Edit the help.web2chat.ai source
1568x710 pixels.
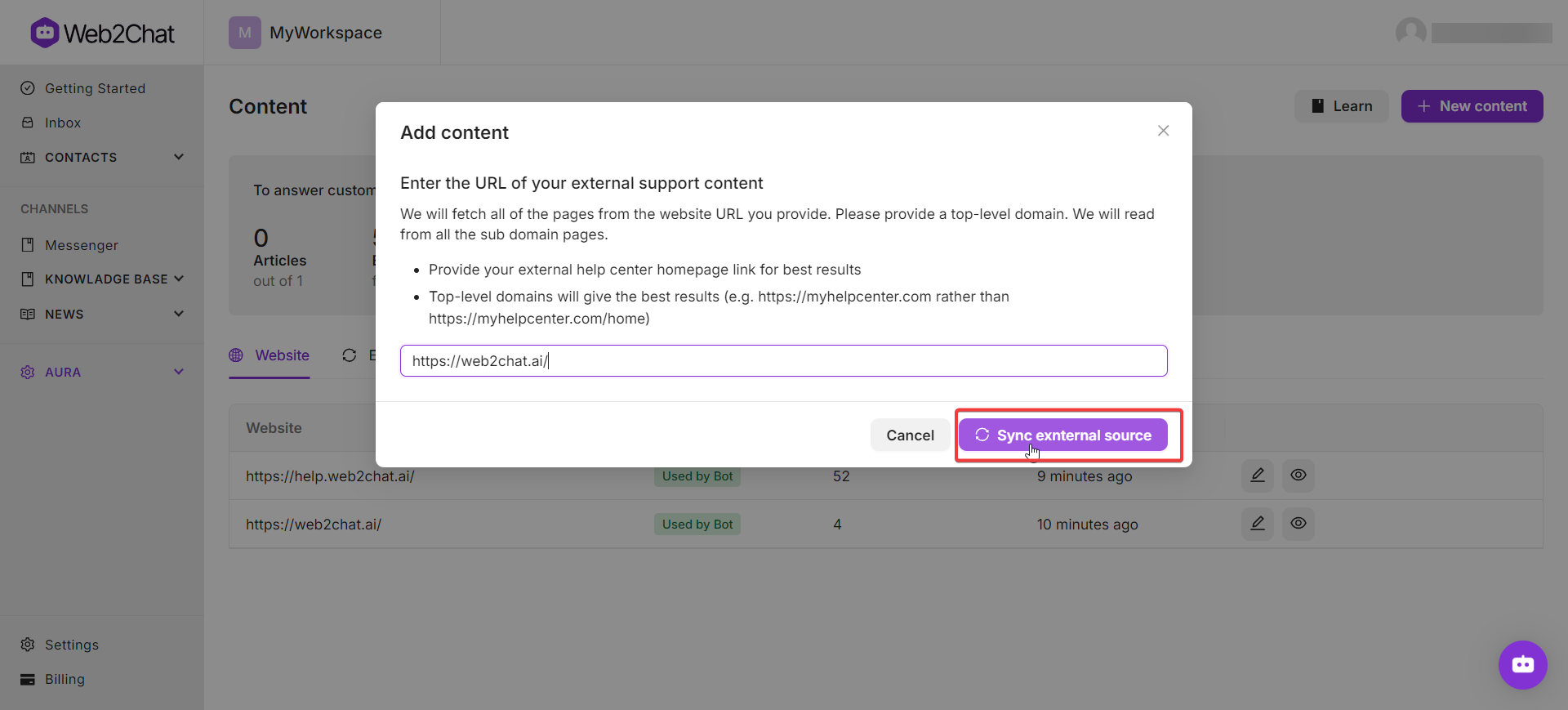coord(1257,476)
